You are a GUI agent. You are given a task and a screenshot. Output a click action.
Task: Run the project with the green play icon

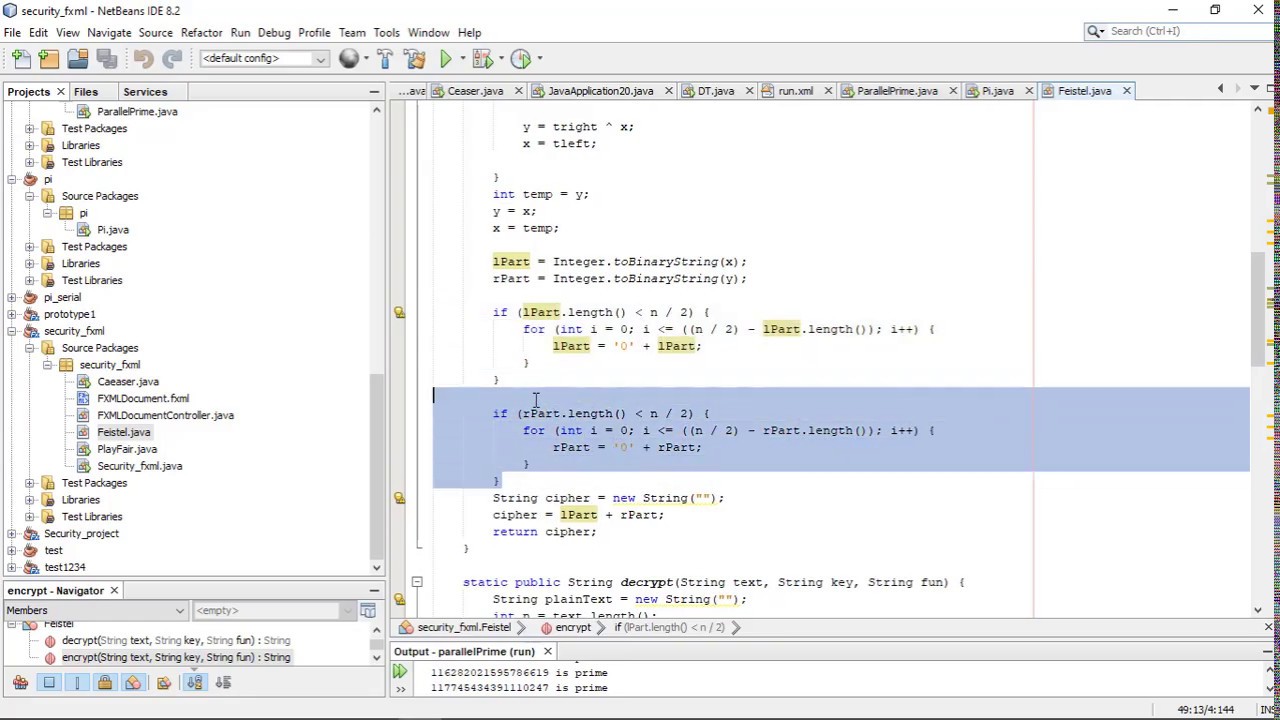click(x=445, y=59)
